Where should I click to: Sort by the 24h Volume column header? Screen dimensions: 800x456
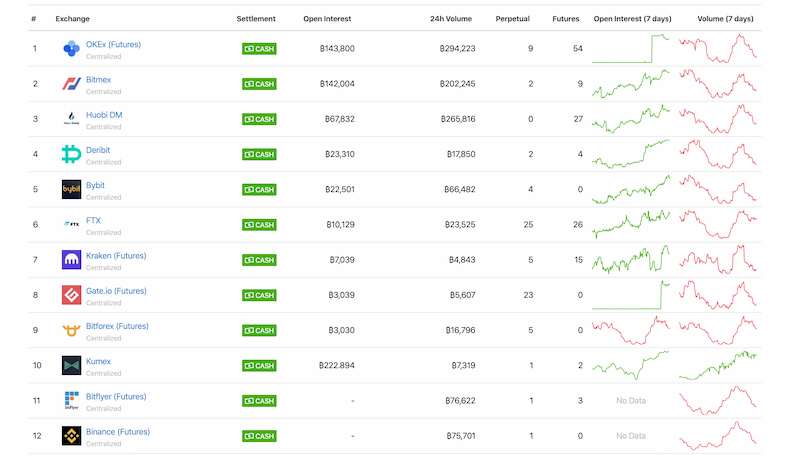(x=451, y=19)
